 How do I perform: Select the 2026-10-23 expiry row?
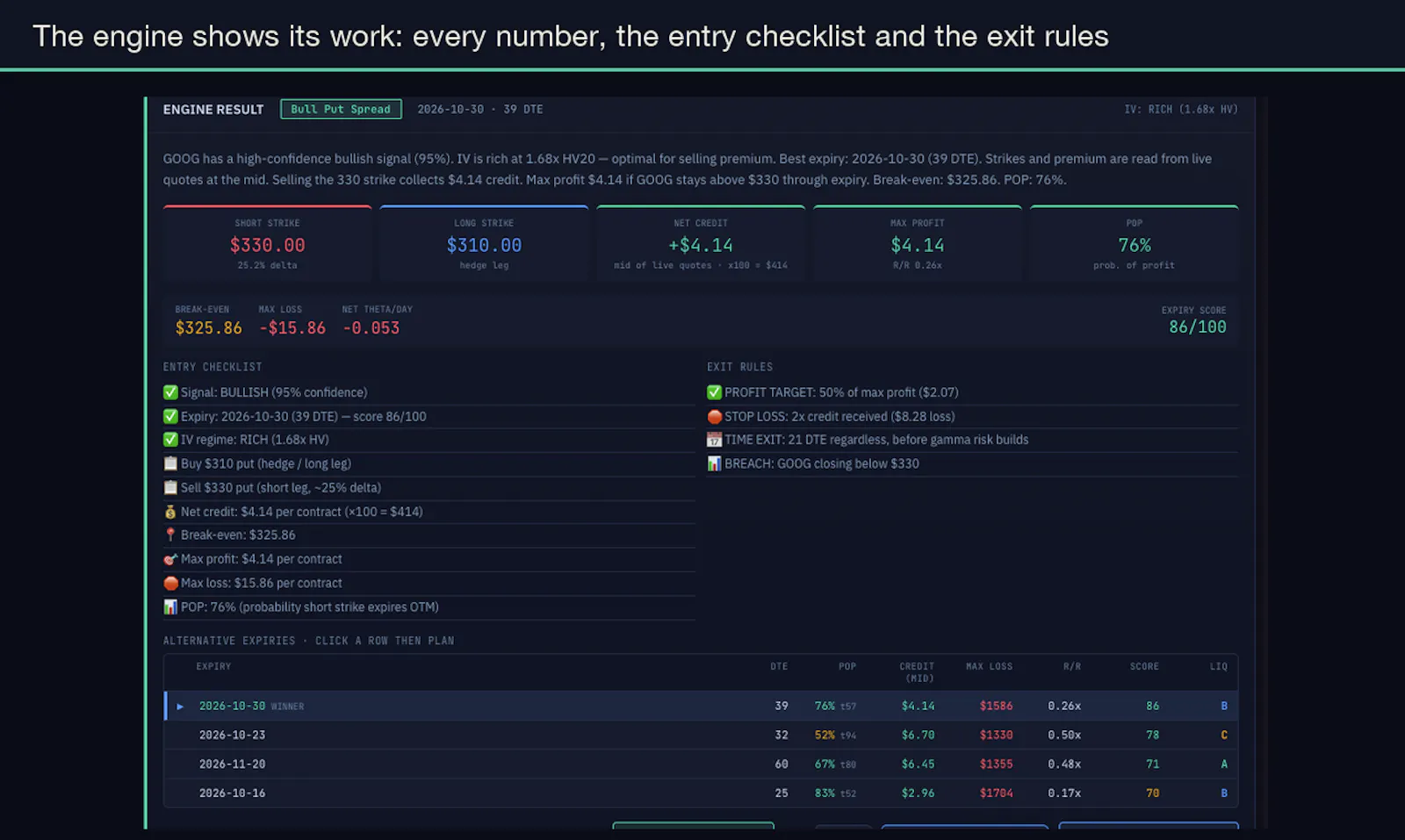[701, 735]
